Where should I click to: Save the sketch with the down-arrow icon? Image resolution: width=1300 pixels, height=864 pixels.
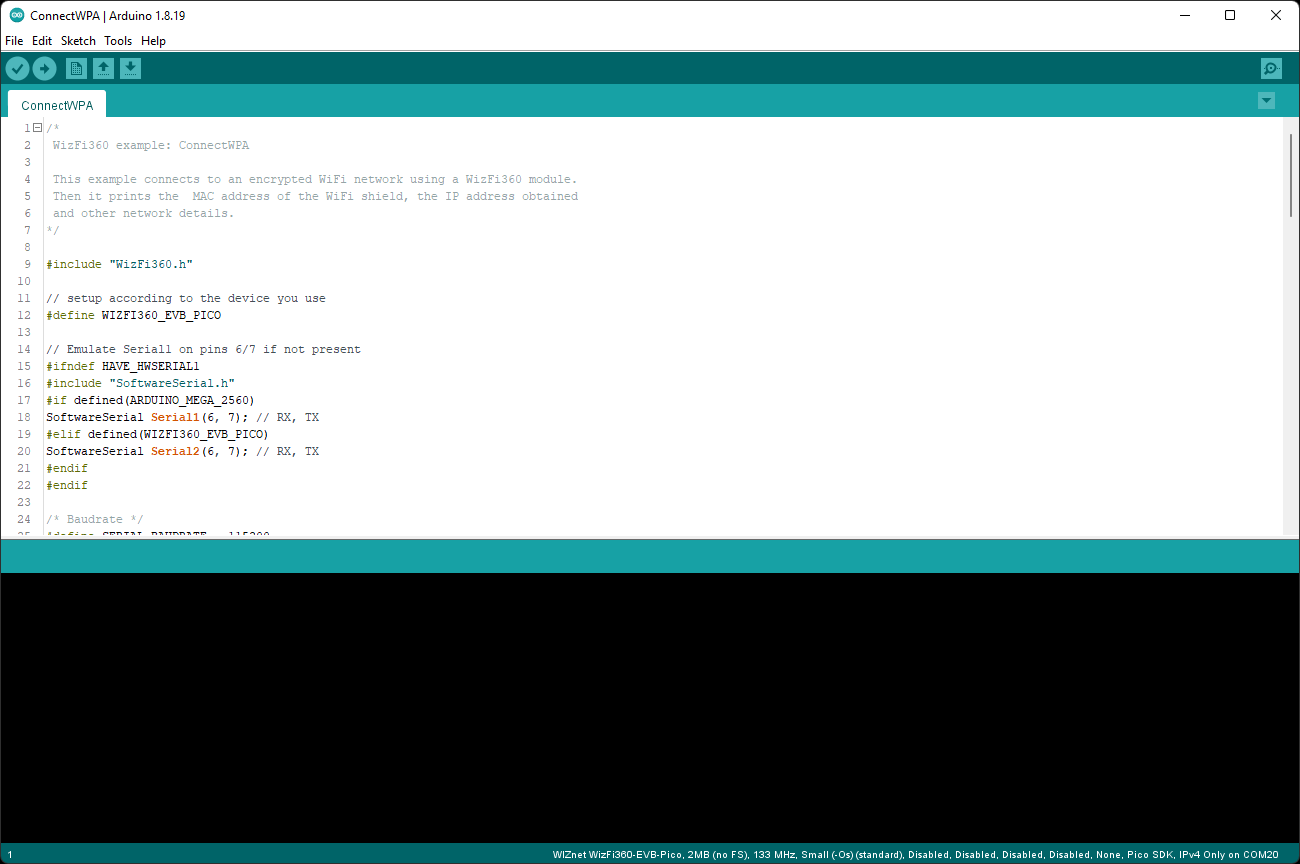pos(130,68)
